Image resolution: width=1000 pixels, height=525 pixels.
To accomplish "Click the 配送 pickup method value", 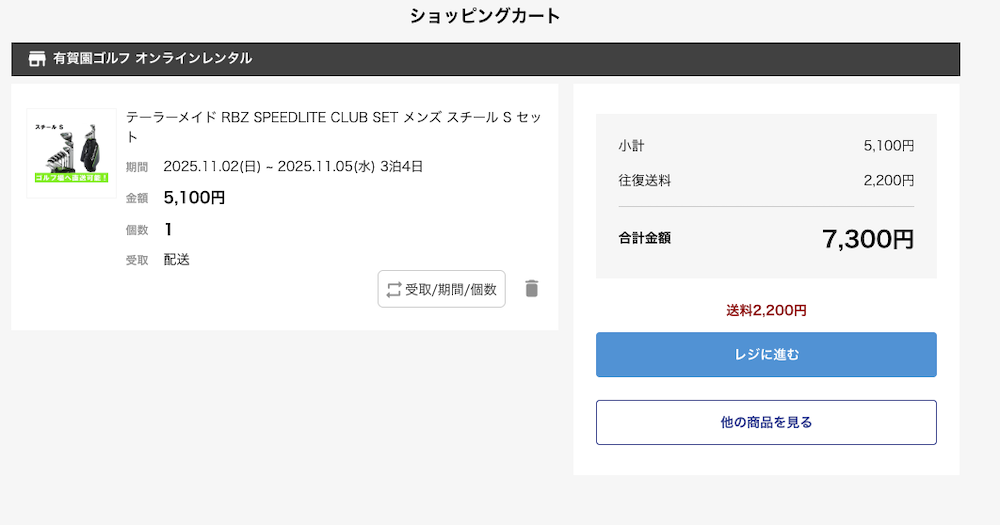I will 177,260.
